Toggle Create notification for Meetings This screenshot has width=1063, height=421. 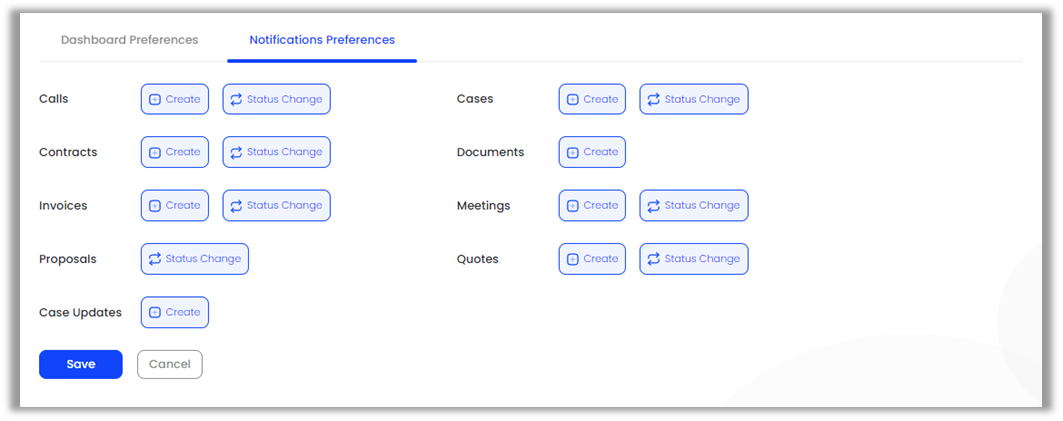(x=592, y=205)
